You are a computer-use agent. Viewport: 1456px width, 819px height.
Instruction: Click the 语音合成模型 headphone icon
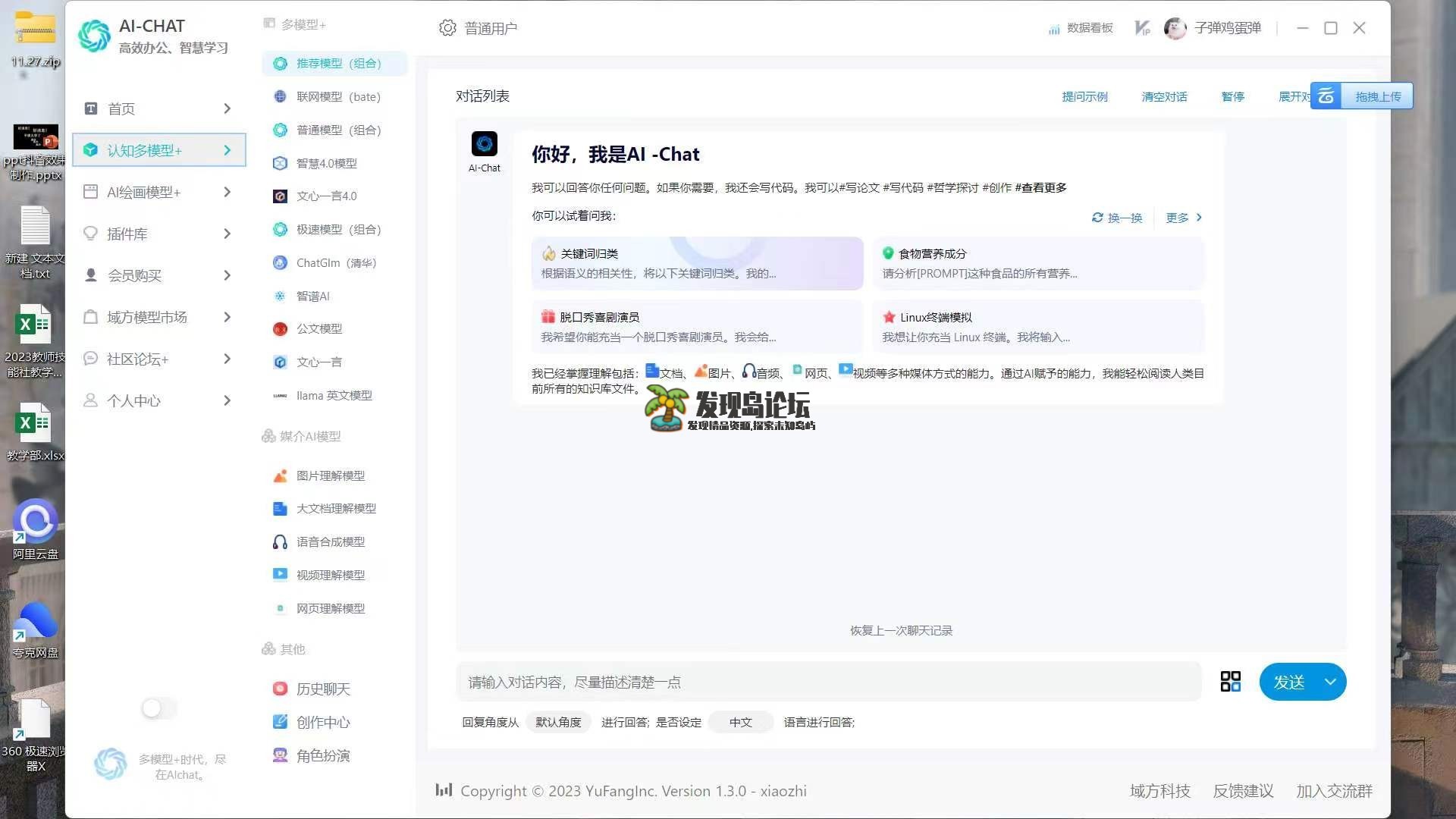280,541
